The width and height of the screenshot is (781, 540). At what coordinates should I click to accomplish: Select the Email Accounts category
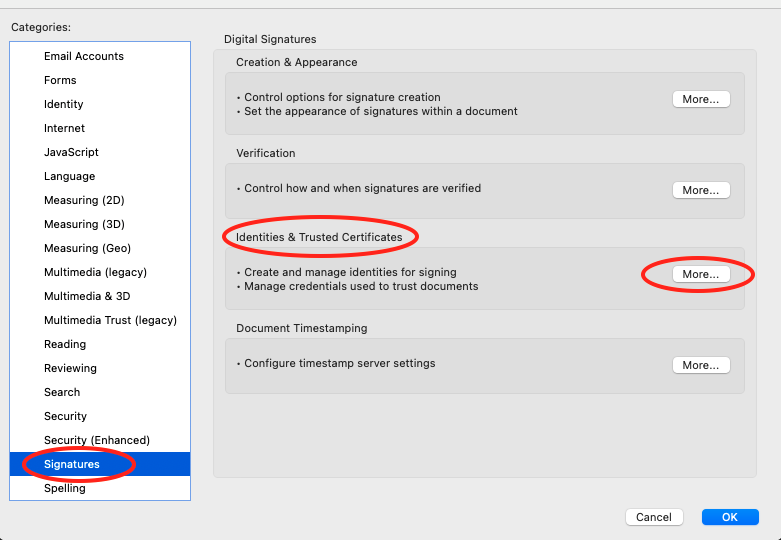[x=100, y=56]
